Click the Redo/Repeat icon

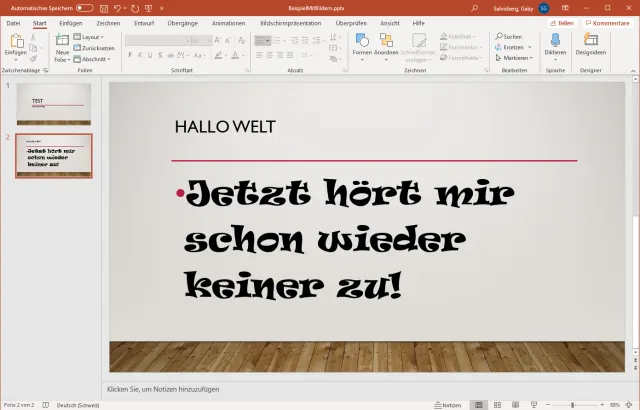click(135, 8)
